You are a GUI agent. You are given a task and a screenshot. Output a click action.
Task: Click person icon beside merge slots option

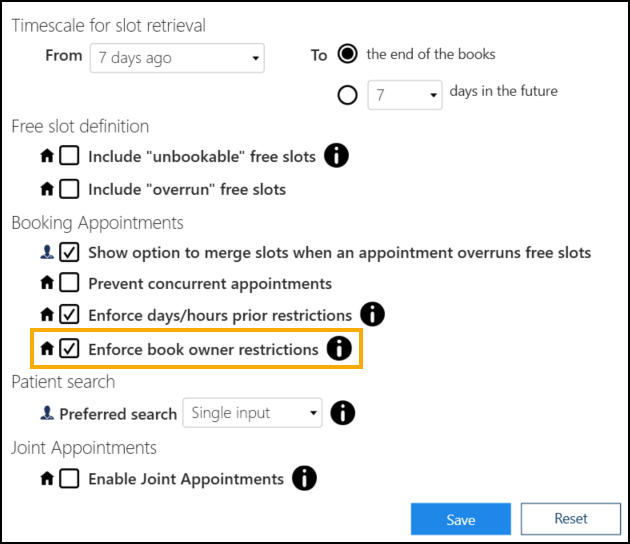tap(46, 252)
